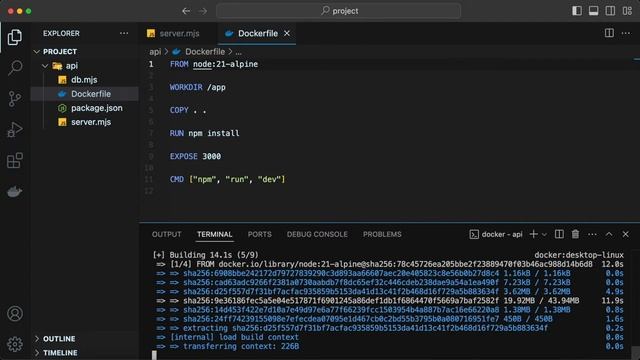Open Customize Layout icon
The image size is (640, 360).
coord(627,11)
